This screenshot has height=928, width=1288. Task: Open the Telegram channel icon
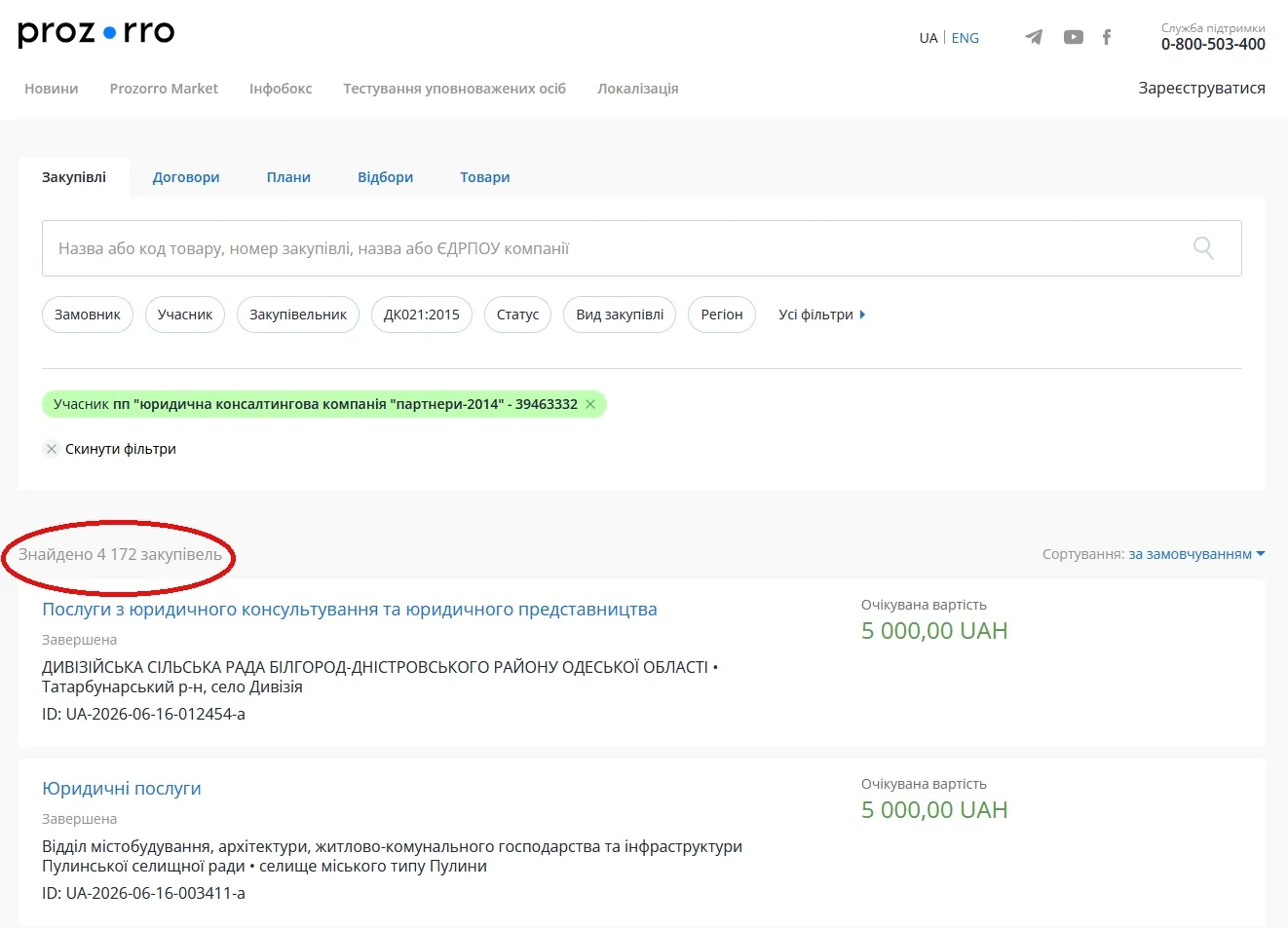pyautogui.click(x=1034, y=37)
